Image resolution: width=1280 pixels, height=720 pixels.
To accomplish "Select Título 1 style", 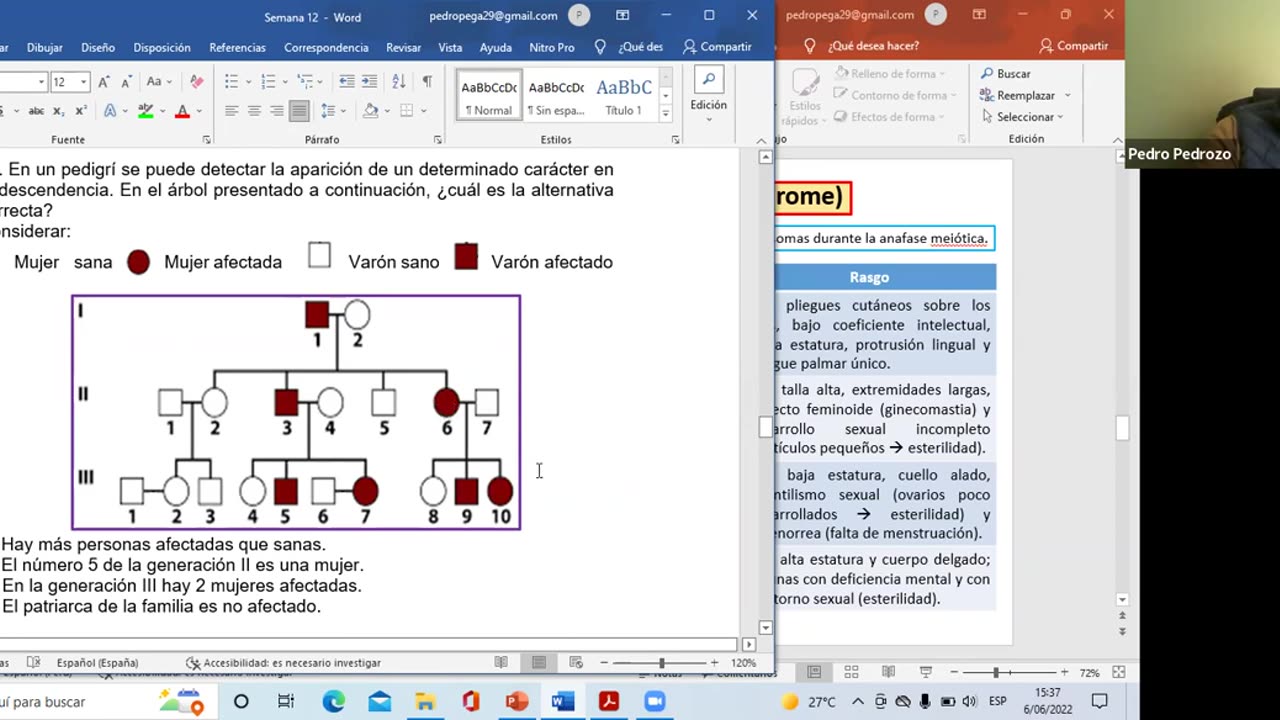I will [x=624, y=97].
